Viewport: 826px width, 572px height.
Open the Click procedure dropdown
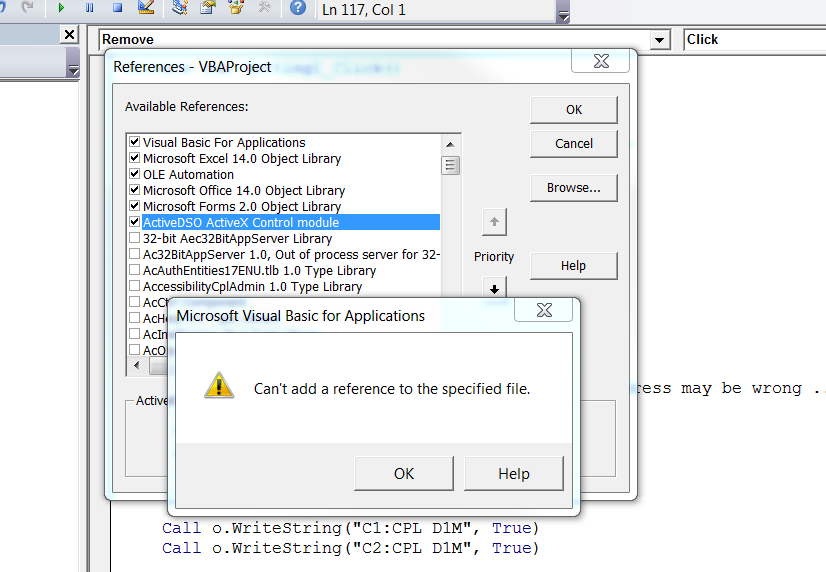coord(755,40)
